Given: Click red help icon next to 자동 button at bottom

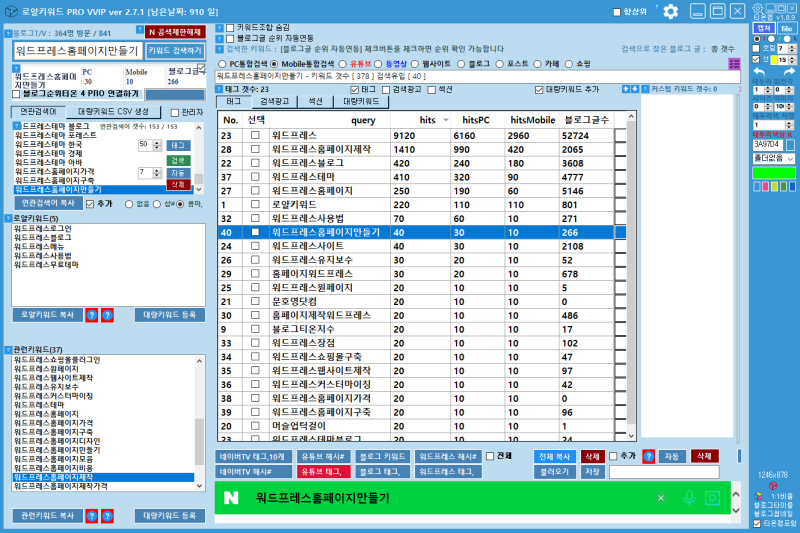Looking at the screenshot, I should tap(648, 456).
